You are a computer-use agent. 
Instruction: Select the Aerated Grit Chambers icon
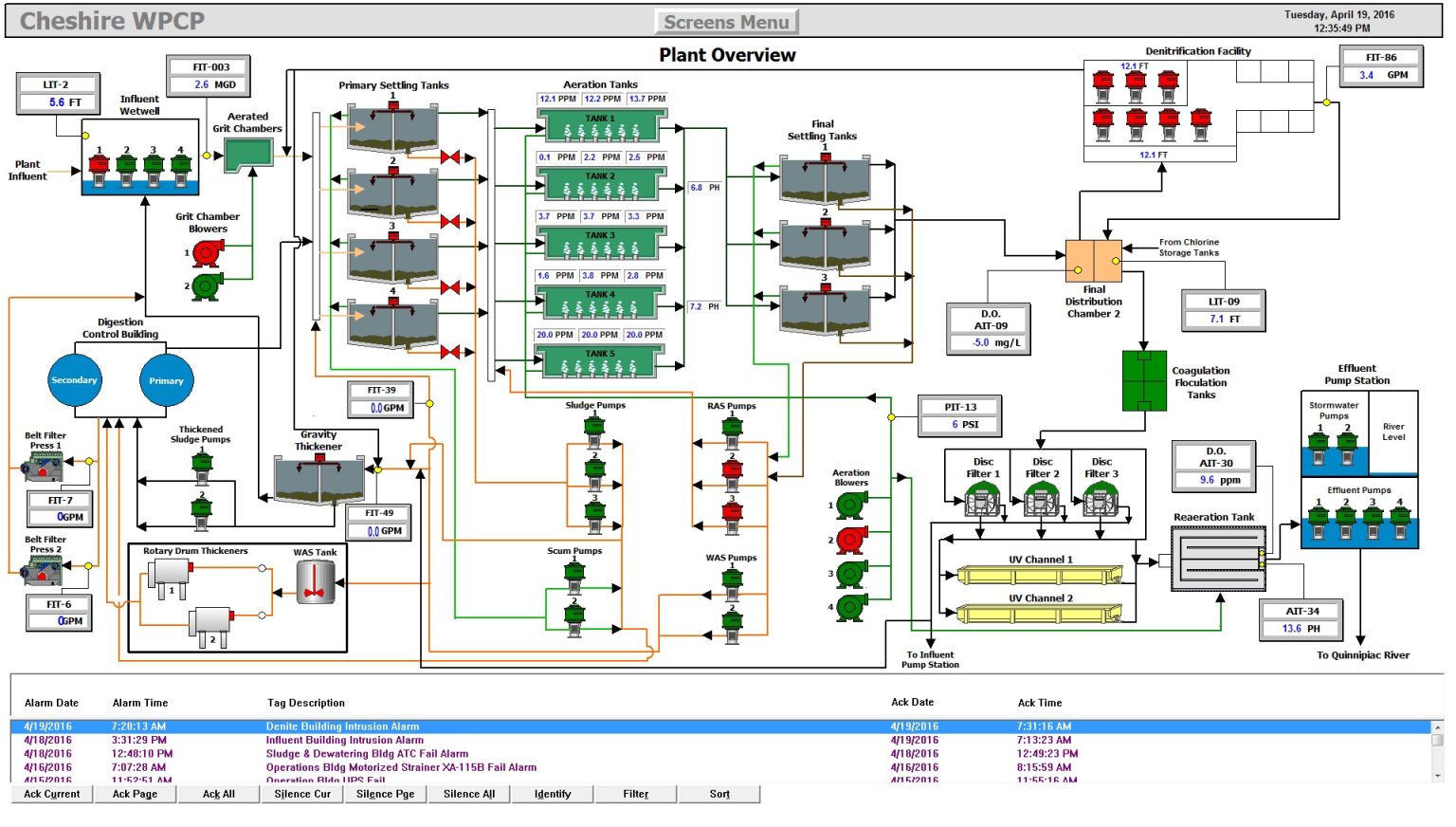pyautogui.click(x=248, y=155)
